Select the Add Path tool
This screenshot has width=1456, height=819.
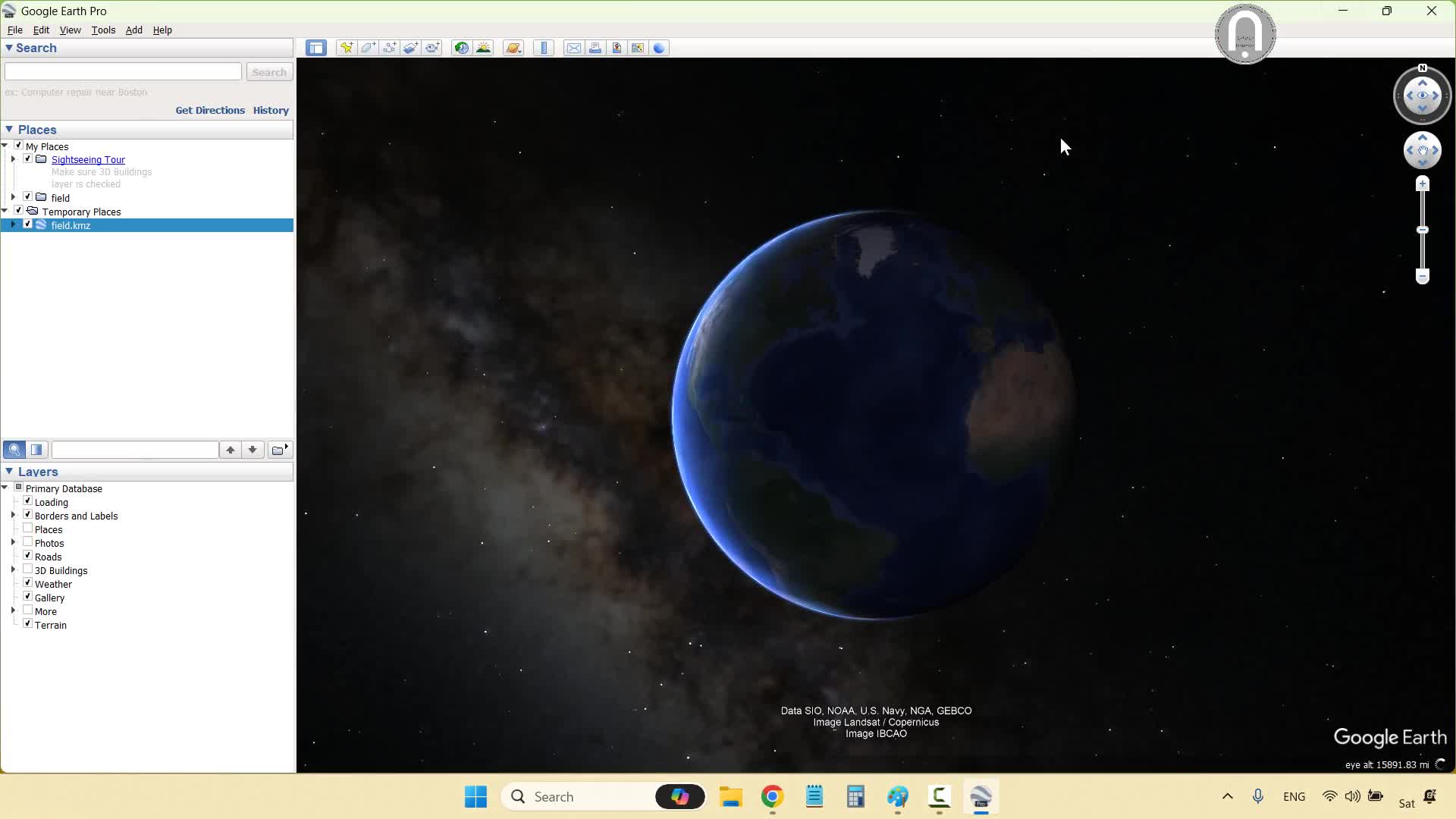click(389, 48)
